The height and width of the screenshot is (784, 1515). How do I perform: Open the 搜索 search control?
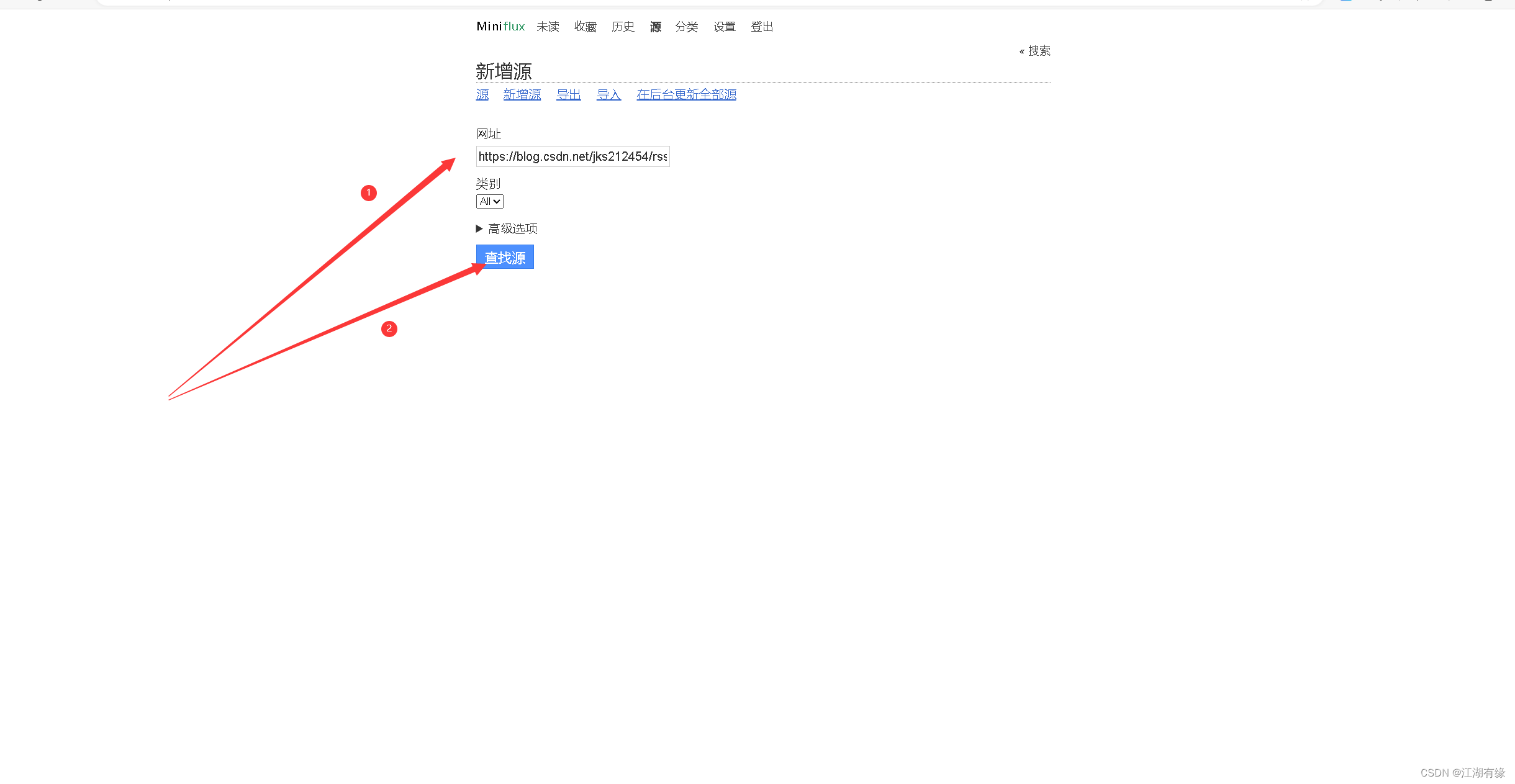tap(1038, 51)
